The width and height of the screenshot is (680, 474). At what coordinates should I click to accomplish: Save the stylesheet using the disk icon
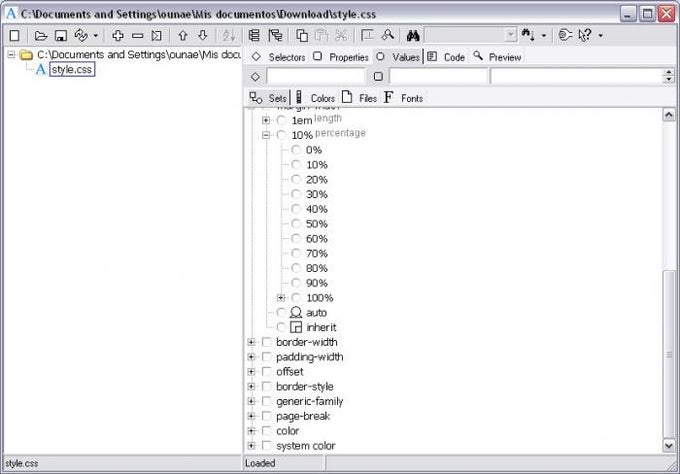click(x=61, y=36)
